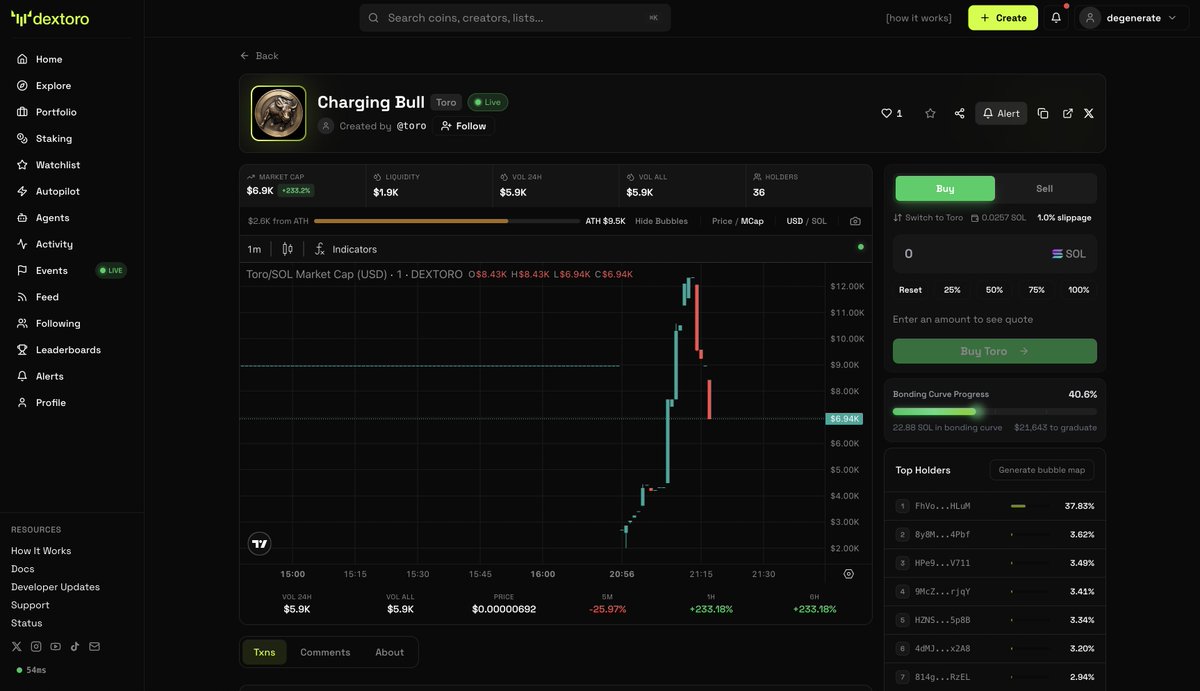Switch to the Buy tab
Viewport: 1200px width, 691px height.
point(945,188)
